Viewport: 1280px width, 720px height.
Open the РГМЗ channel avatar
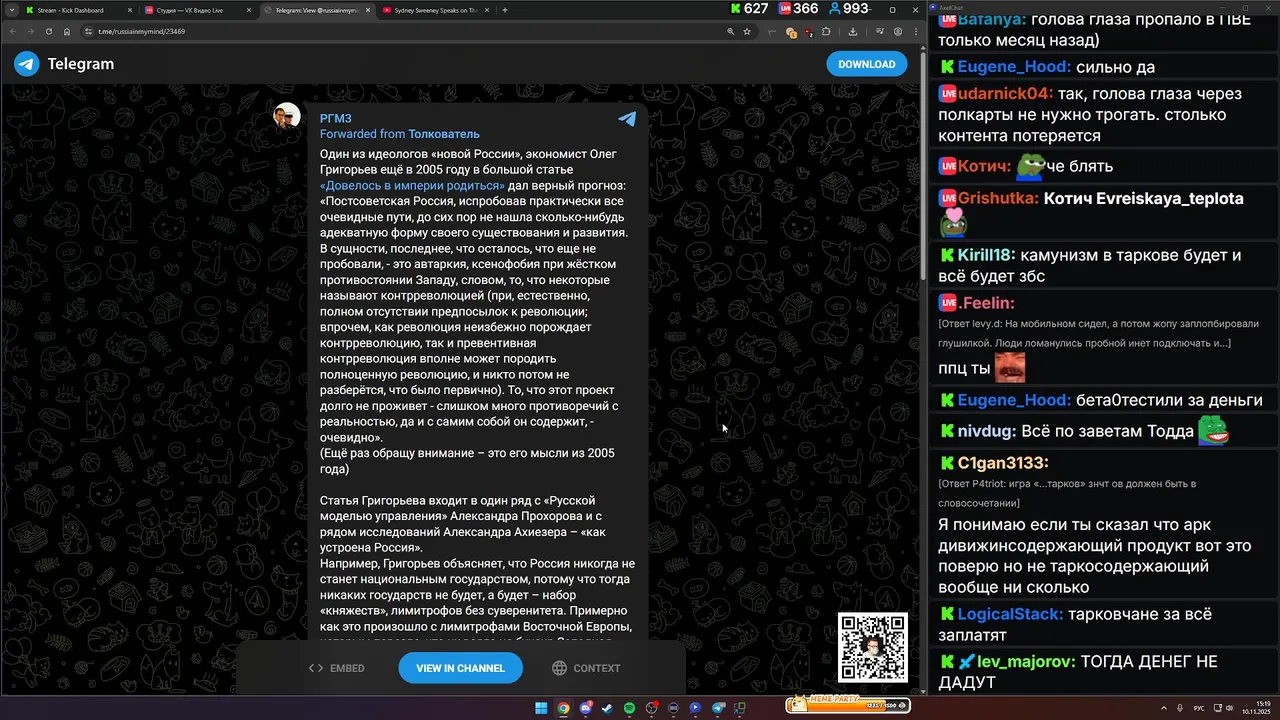pos(288,115)
